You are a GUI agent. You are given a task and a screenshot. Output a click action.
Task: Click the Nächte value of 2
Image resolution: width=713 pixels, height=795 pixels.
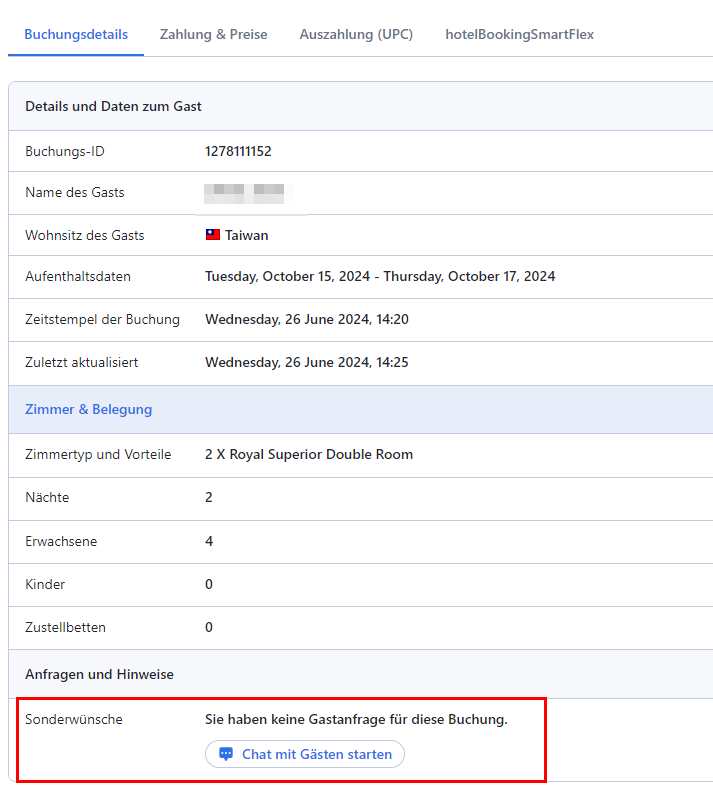pos(209,497)
